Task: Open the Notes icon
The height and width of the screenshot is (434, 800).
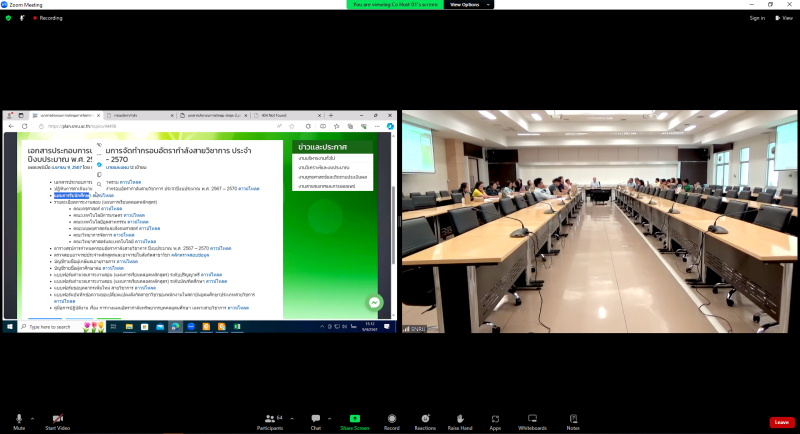Action: click(x=573, y=418)
